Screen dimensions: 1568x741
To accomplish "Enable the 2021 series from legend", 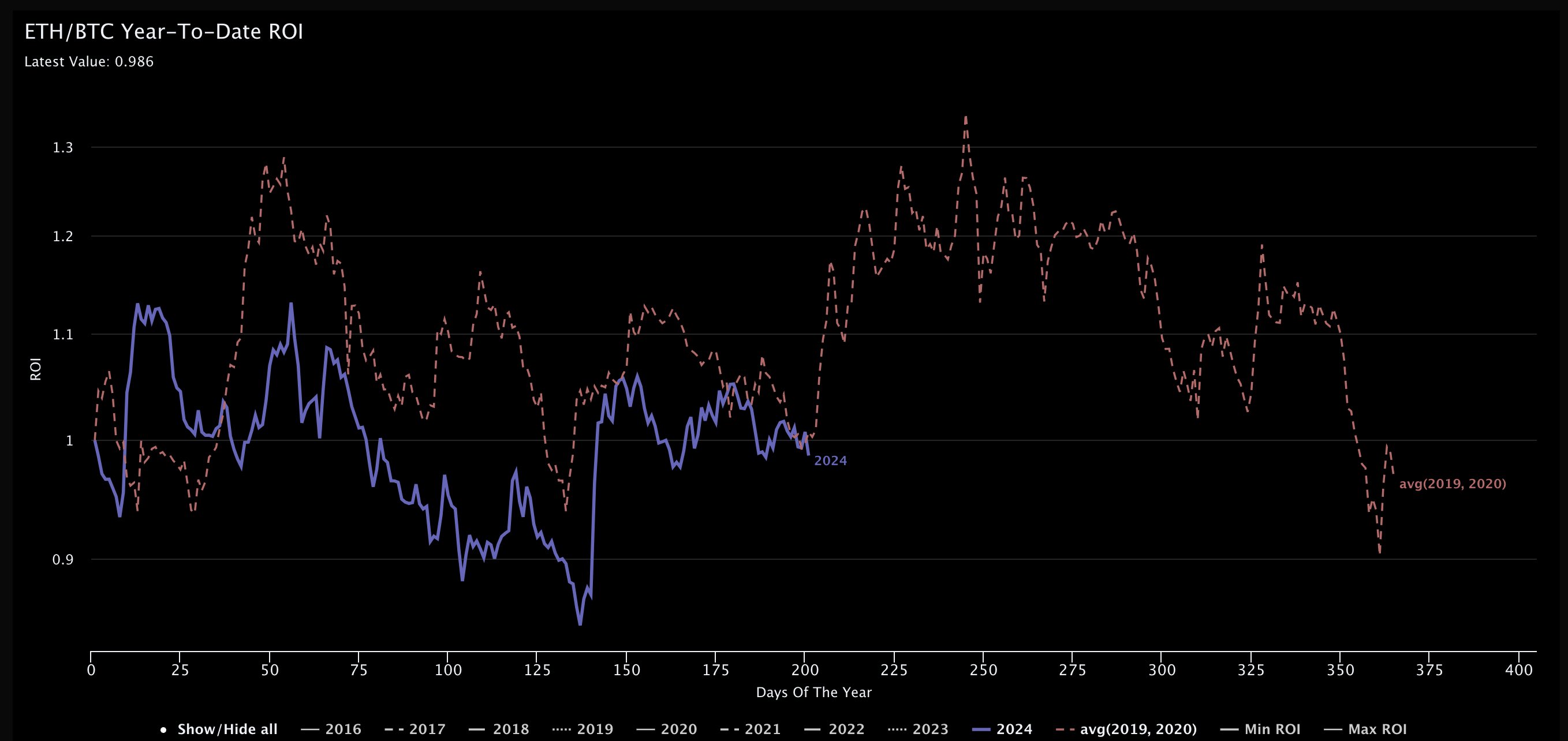I will pyautogui.click(x=763, y=729).
